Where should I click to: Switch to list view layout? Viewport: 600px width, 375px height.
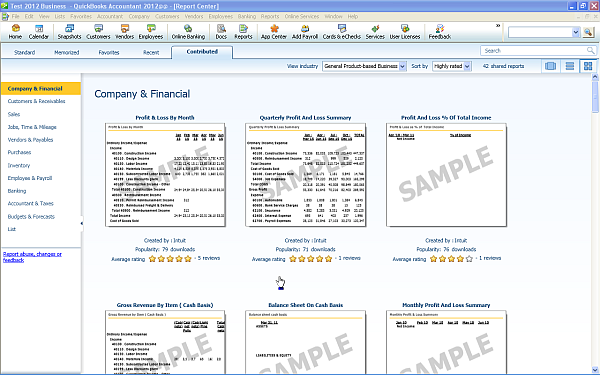click(x=570, y=66)
